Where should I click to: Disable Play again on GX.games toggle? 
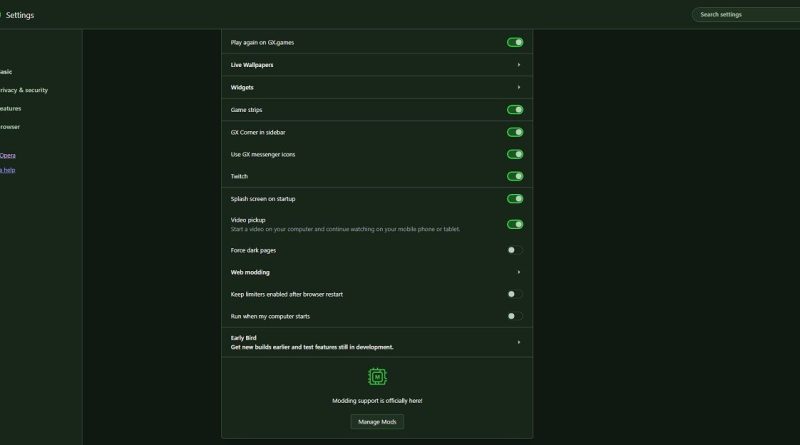click(x=515, y=42)
